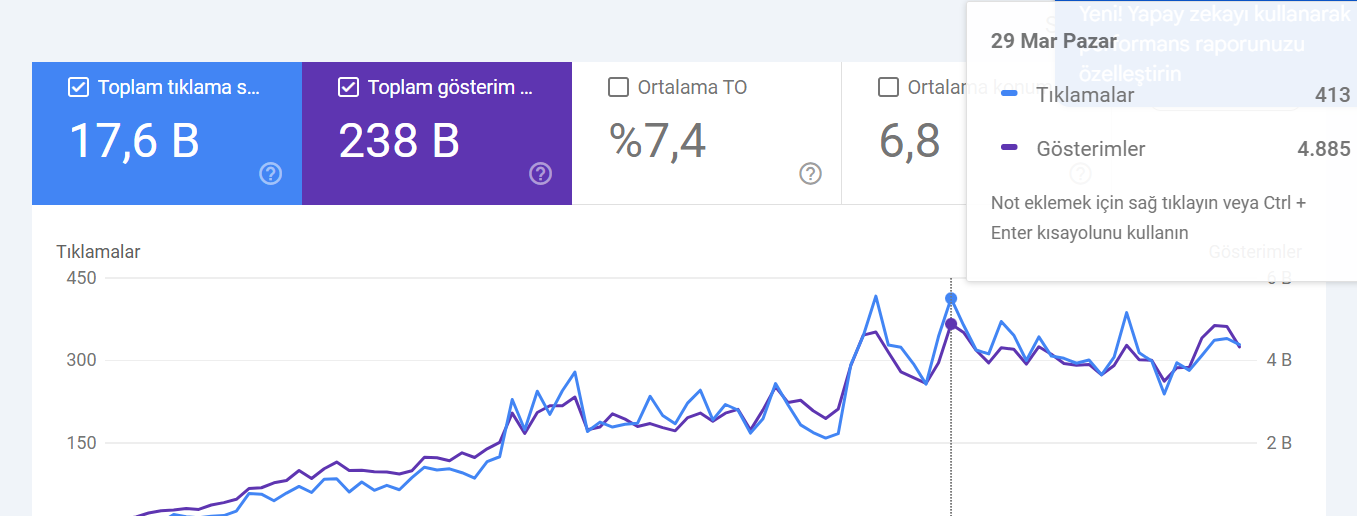Enable the Ortalama TO checkbox
This screenshot has width=1357, height=516.
point(618,88)
